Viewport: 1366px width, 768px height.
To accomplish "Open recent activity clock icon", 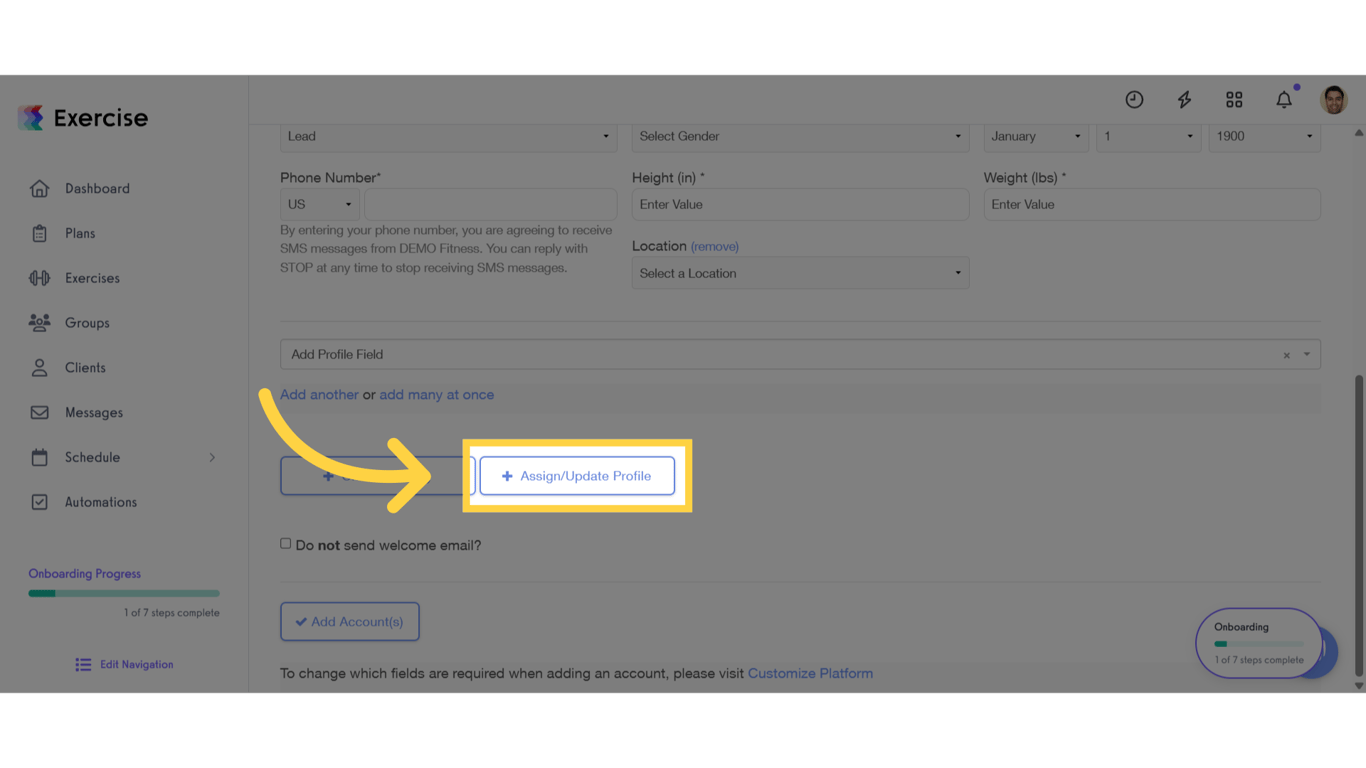I will (1134, 99).
